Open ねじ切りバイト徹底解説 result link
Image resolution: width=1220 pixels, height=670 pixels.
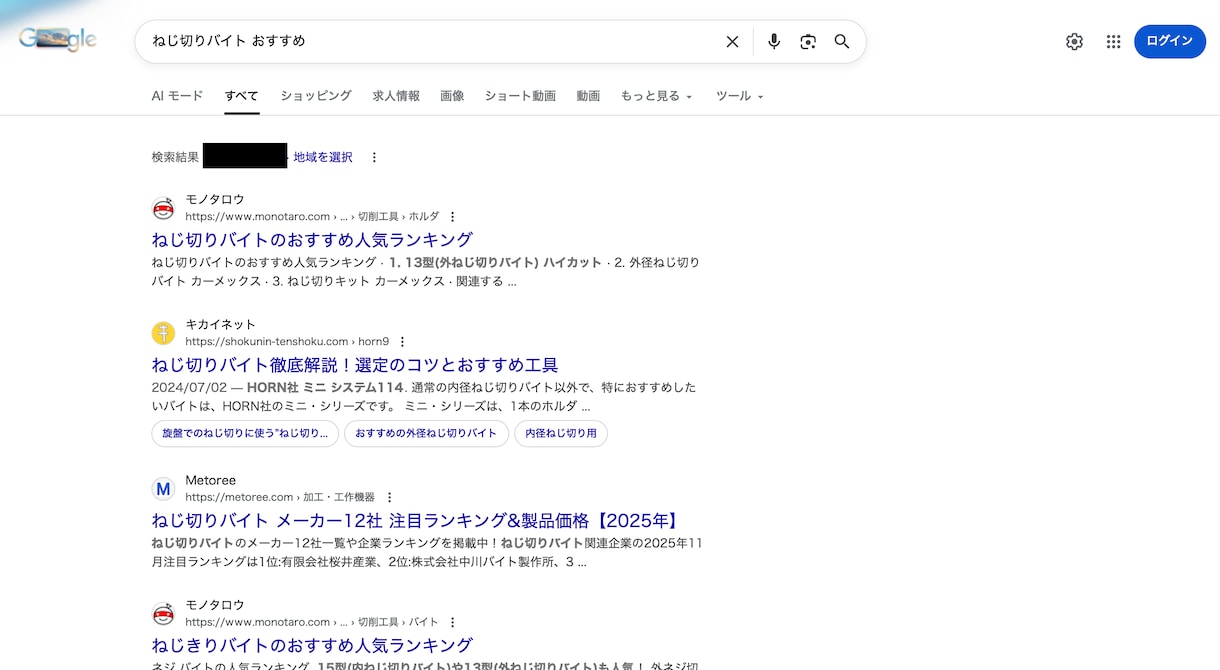[355, 365]
